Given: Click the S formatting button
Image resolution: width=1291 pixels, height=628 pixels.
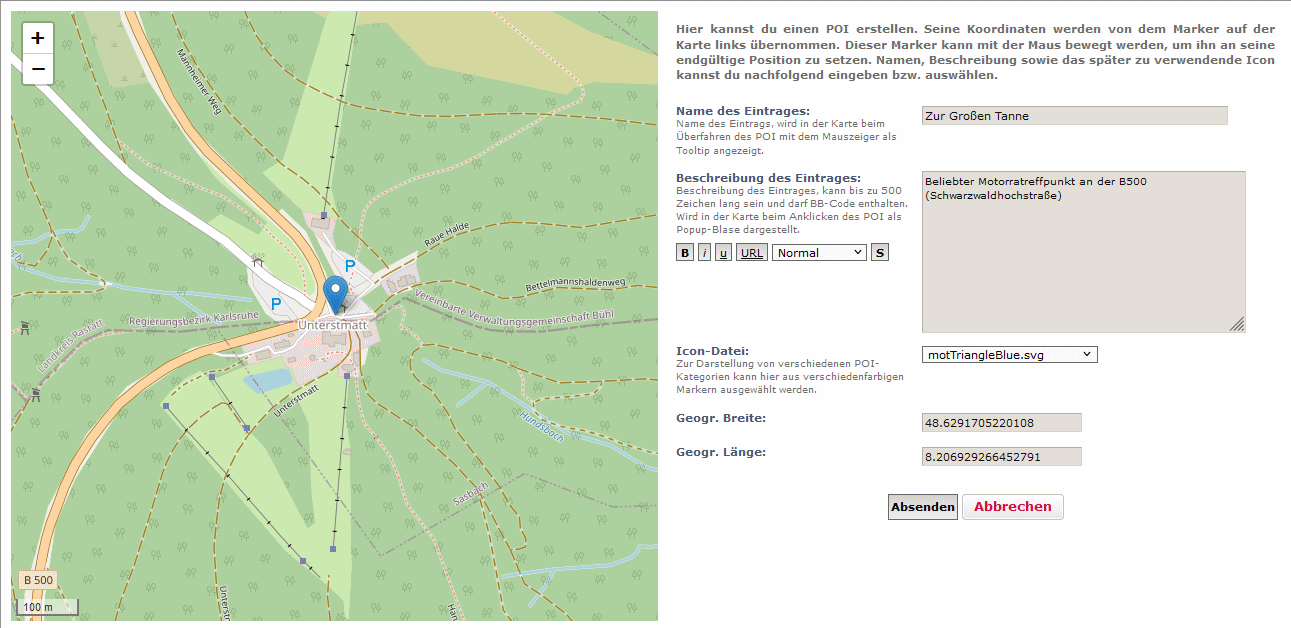Looking at the screenshot, I should (x=879, y=253).
